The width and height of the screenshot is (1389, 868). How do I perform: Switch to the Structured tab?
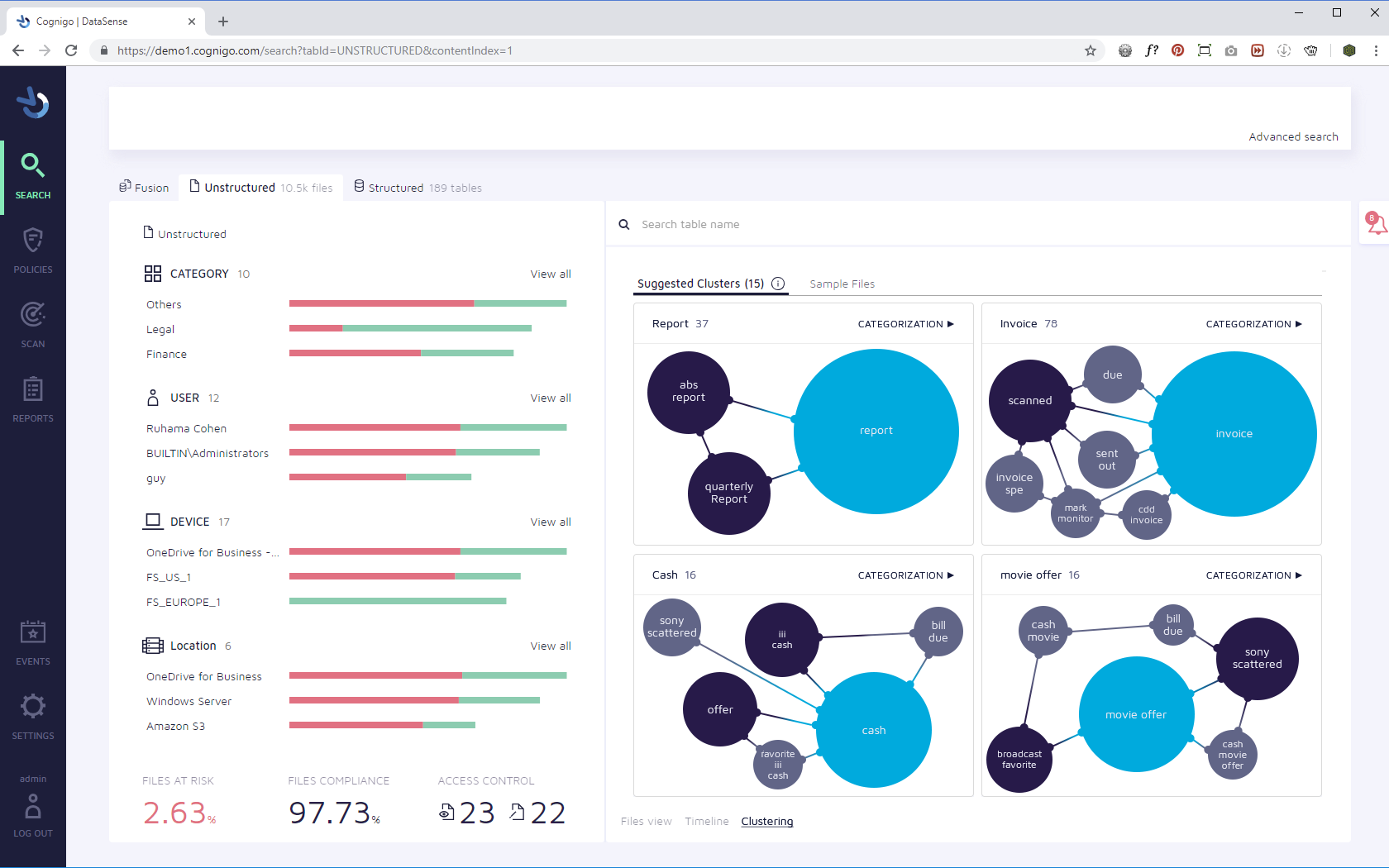(x=418, y=188)
